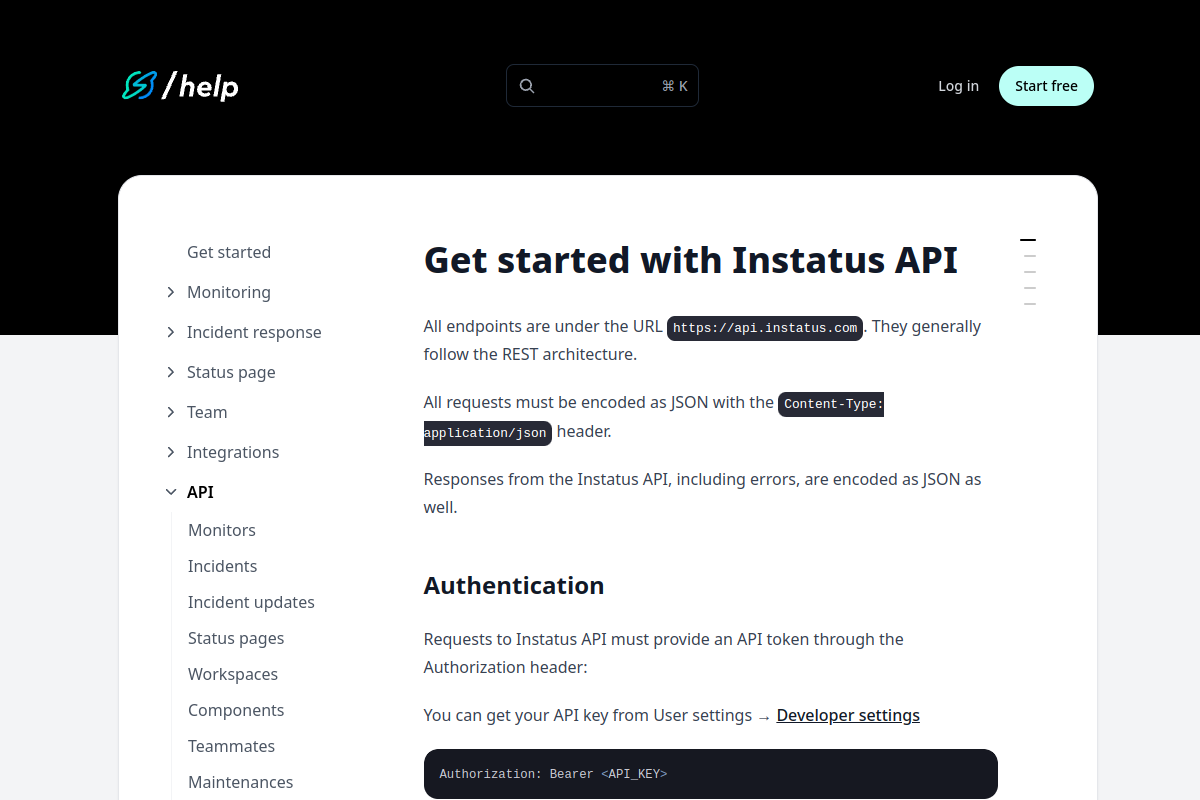Open the Team section label
This screenshot has width=1200, height=800.
pyautogui.click(x=207, y=412)
